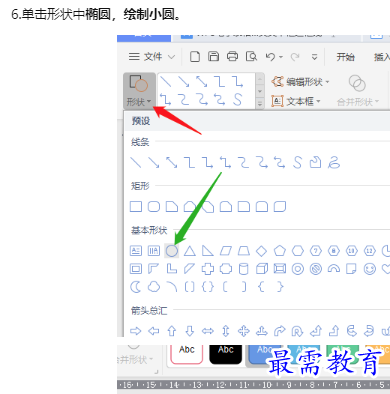Select the isosceles triangle shape

point(190,251)
